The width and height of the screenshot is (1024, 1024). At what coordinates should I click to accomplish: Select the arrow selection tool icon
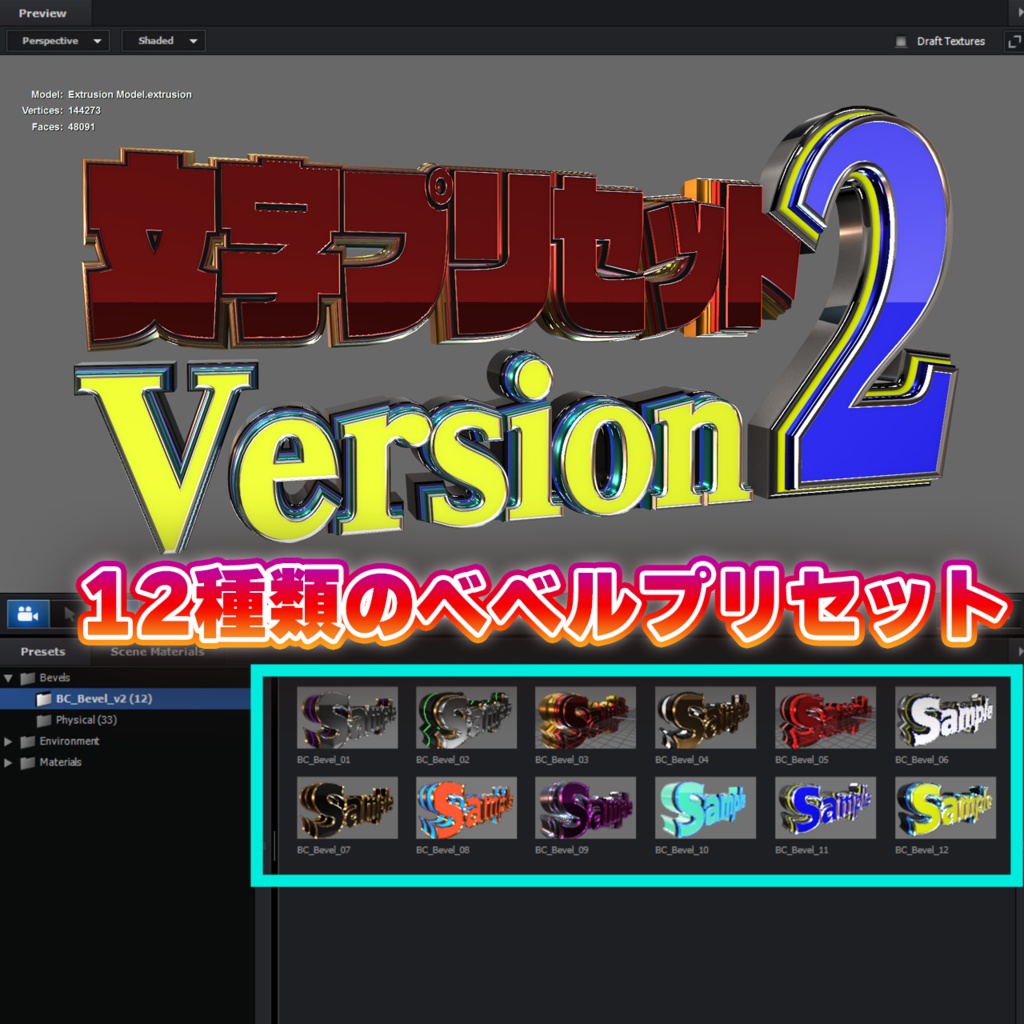[x=70, y=614]
